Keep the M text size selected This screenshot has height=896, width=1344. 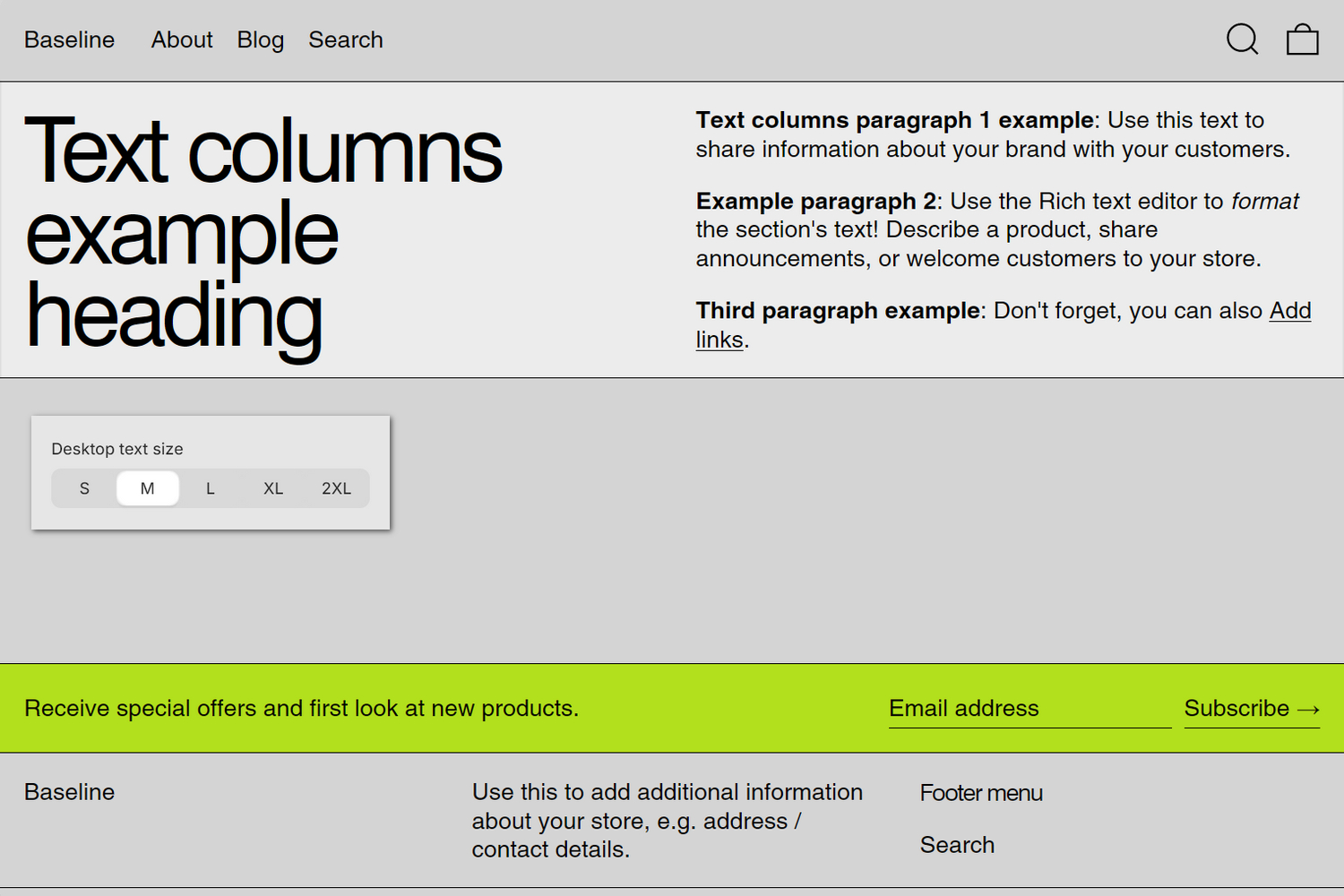[x=147, y=488]
